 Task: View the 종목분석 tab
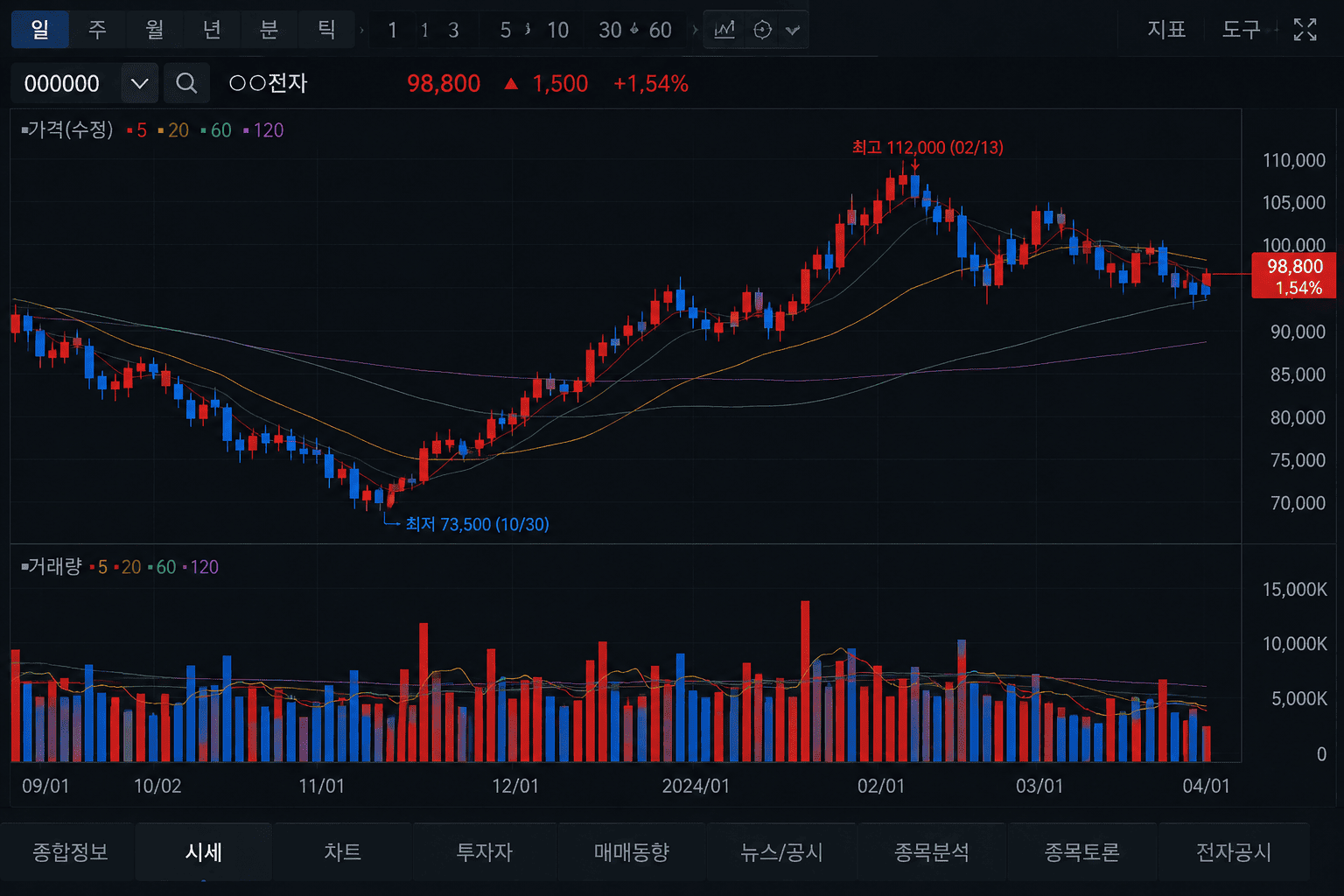point(932,851)
